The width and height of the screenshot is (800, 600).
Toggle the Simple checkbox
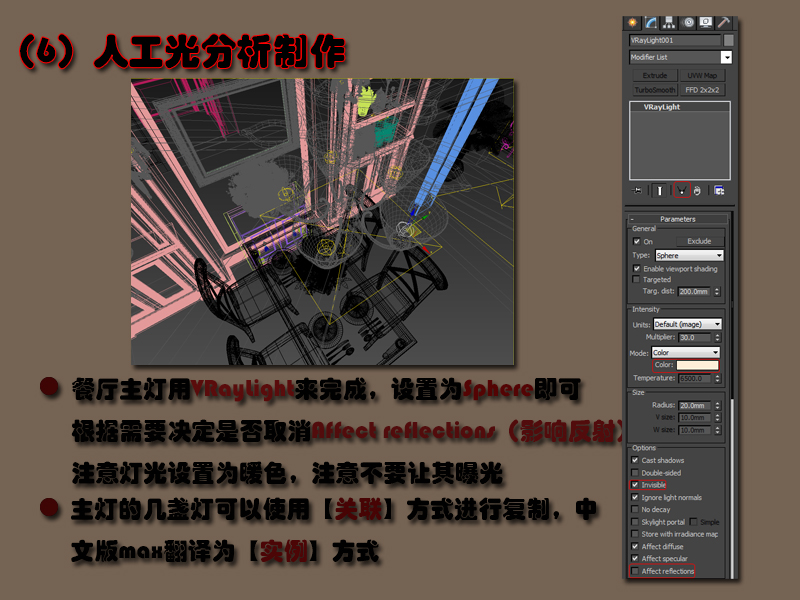[x=693, y=521]
